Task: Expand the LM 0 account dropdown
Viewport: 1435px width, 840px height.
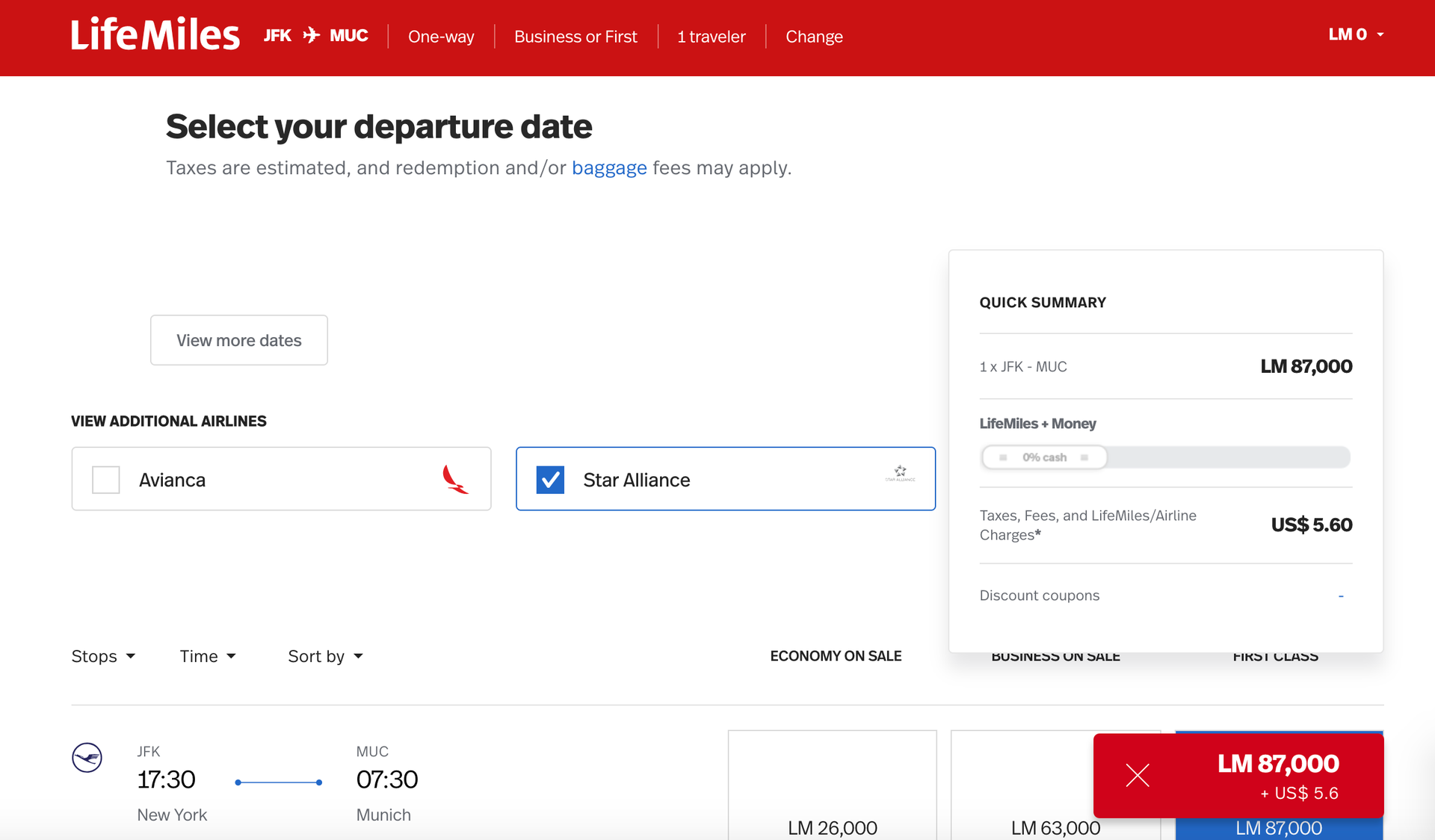Action: (x=1356, y=34)
